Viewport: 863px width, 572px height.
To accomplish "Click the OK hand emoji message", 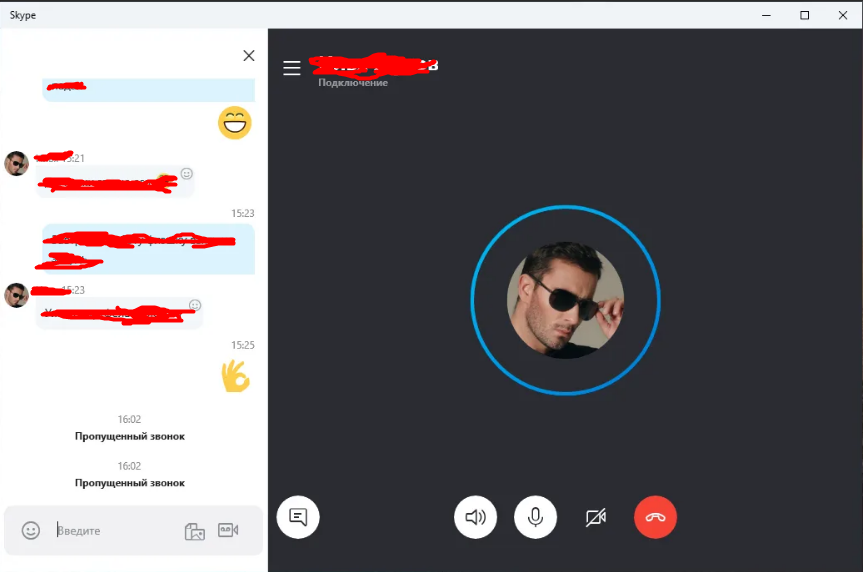I will coord(236,376).
